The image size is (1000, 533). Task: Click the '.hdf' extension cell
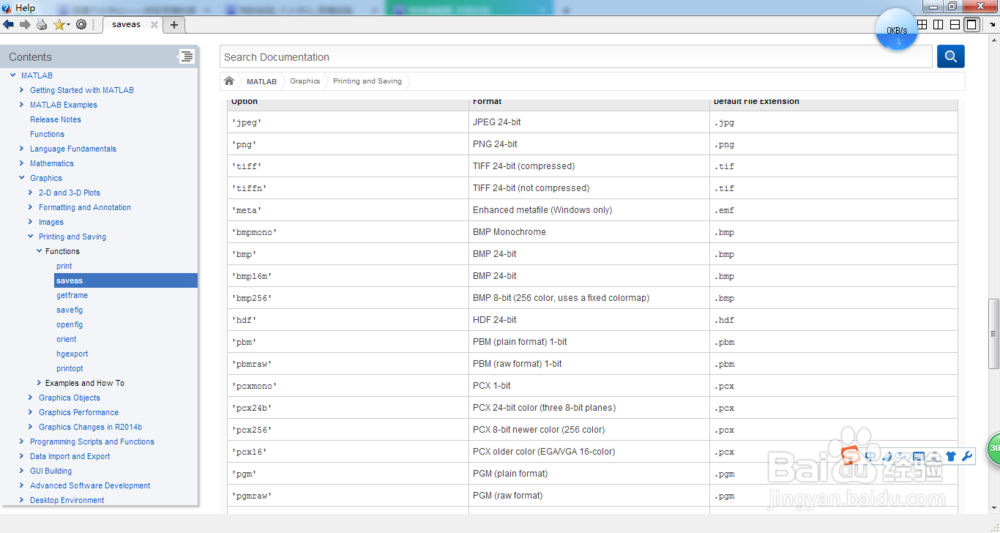(834, 319)
